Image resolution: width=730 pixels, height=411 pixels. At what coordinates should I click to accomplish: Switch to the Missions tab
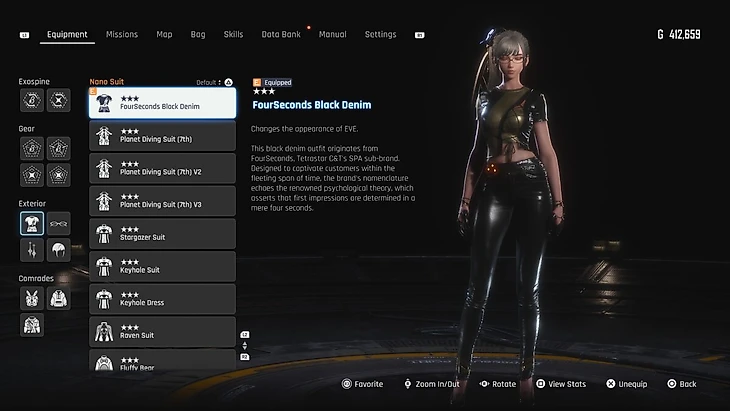(x=122, y=34)
